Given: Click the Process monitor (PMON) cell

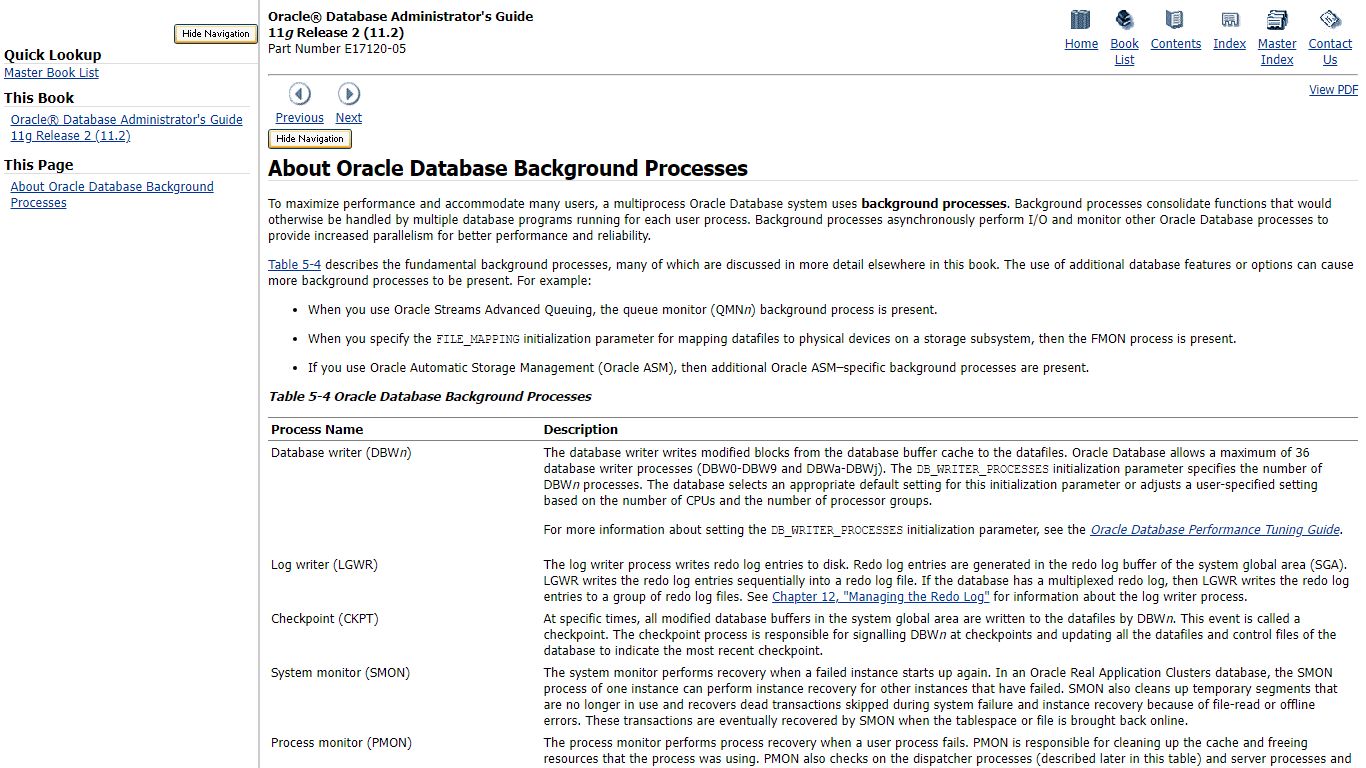Looking at the screenshot, I should click(x=341, y=743).
